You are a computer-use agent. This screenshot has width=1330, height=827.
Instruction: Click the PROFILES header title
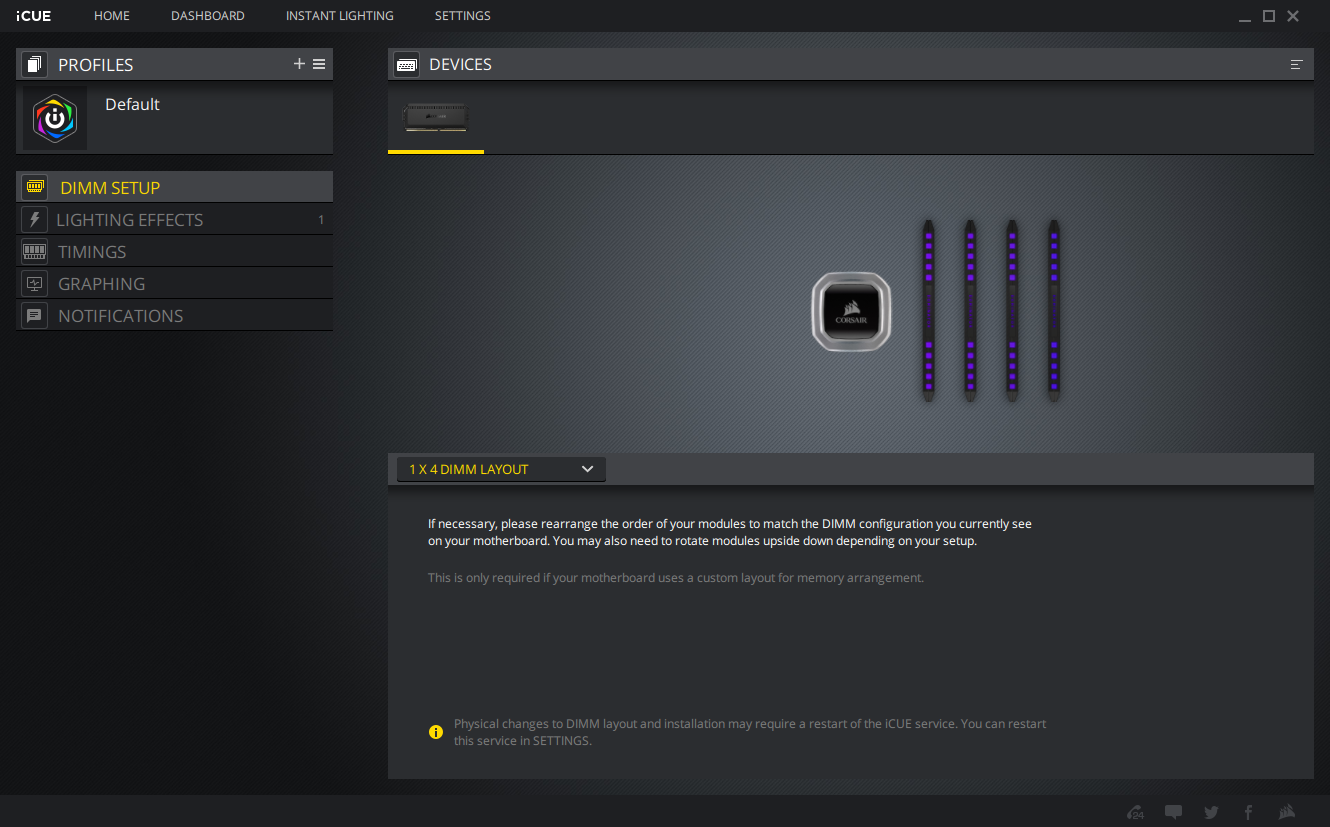pyautogui.click(x=96, y=65)
